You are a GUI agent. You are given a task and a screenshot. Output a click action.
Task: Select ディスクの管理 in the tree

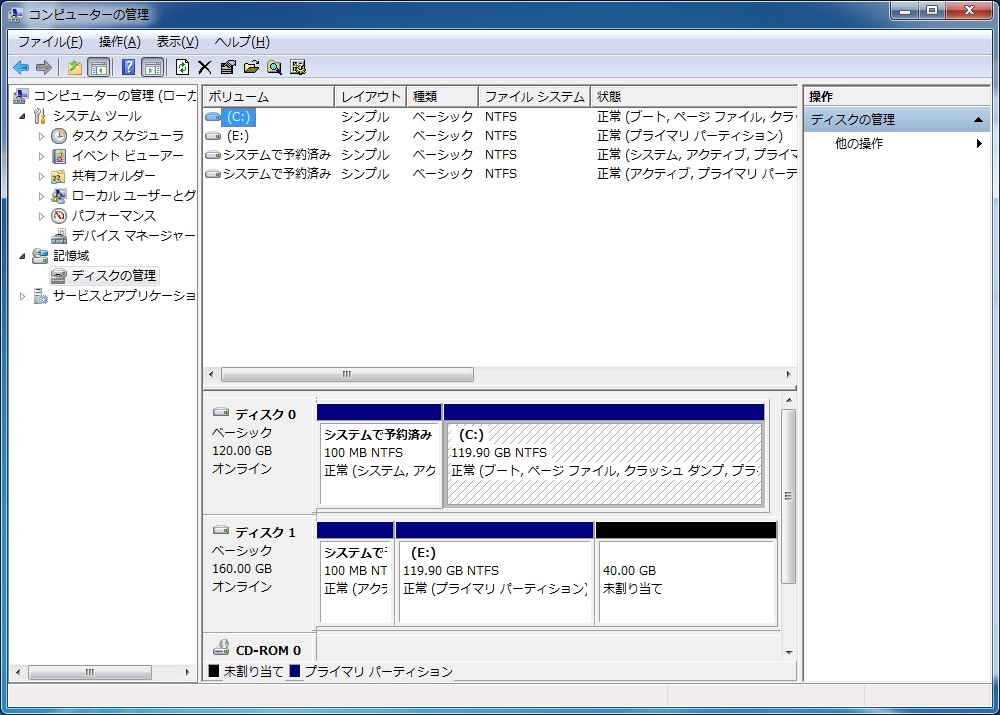[x=114, y=275]
